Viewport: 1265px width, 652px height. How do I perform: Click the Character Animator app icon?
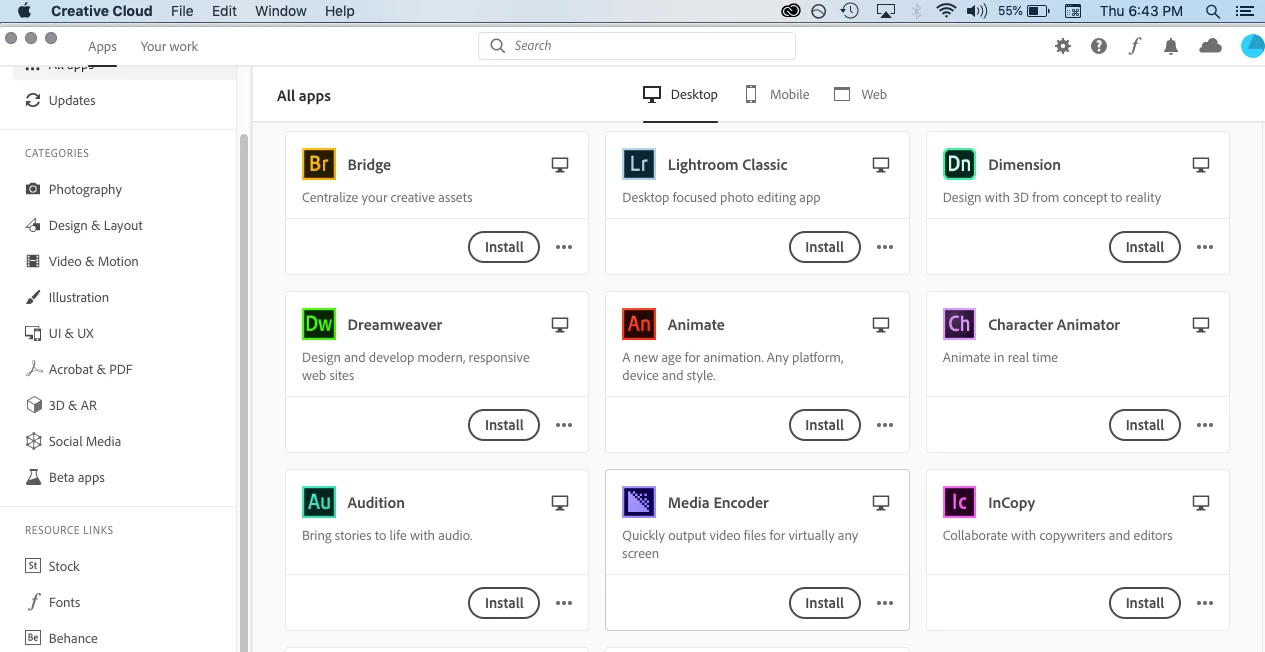coord(959,324)
